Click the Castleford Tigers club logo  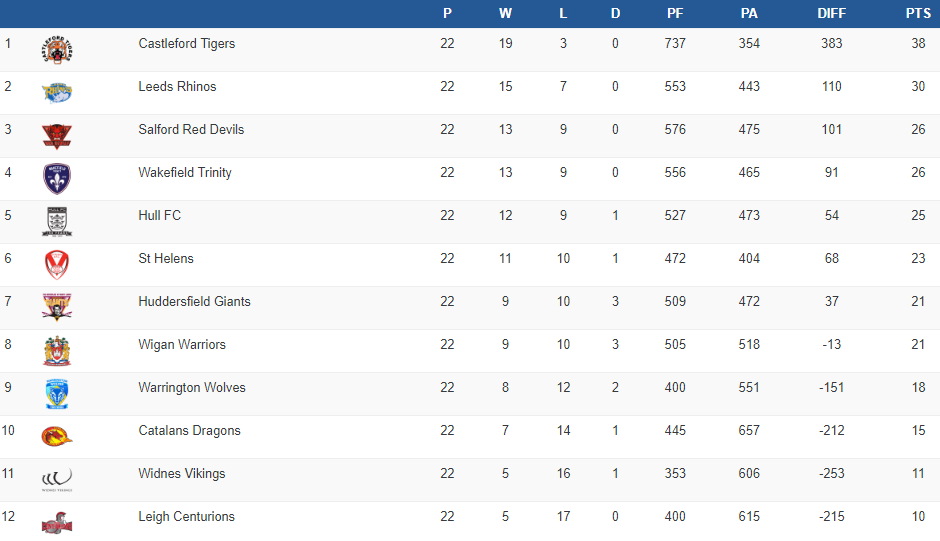coord(57,49)
